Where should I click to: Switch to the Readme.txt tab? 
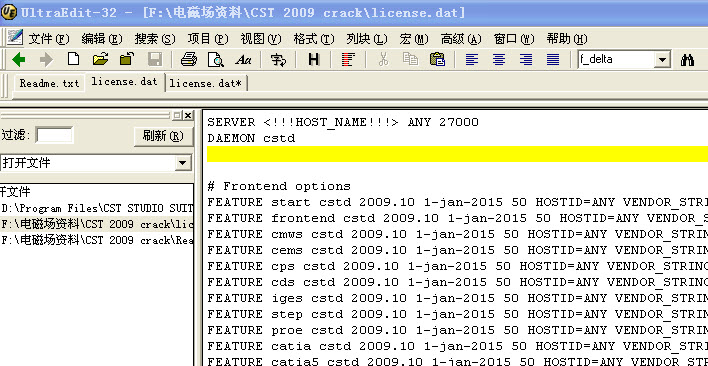pyautogui.click(x=49, y=83)
